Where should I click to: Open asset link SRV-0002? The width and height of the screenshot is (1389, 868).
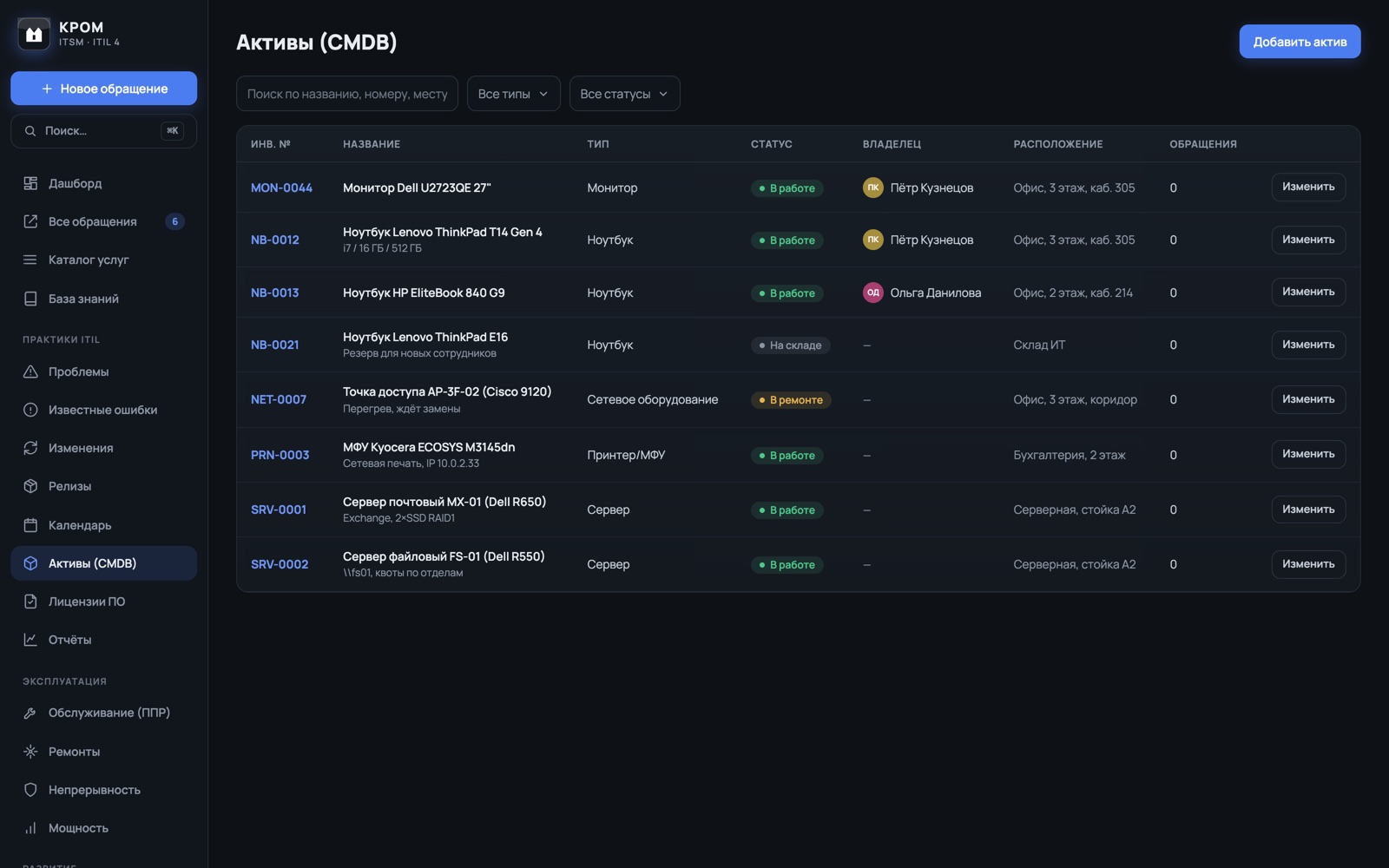[x=280, y=564]
